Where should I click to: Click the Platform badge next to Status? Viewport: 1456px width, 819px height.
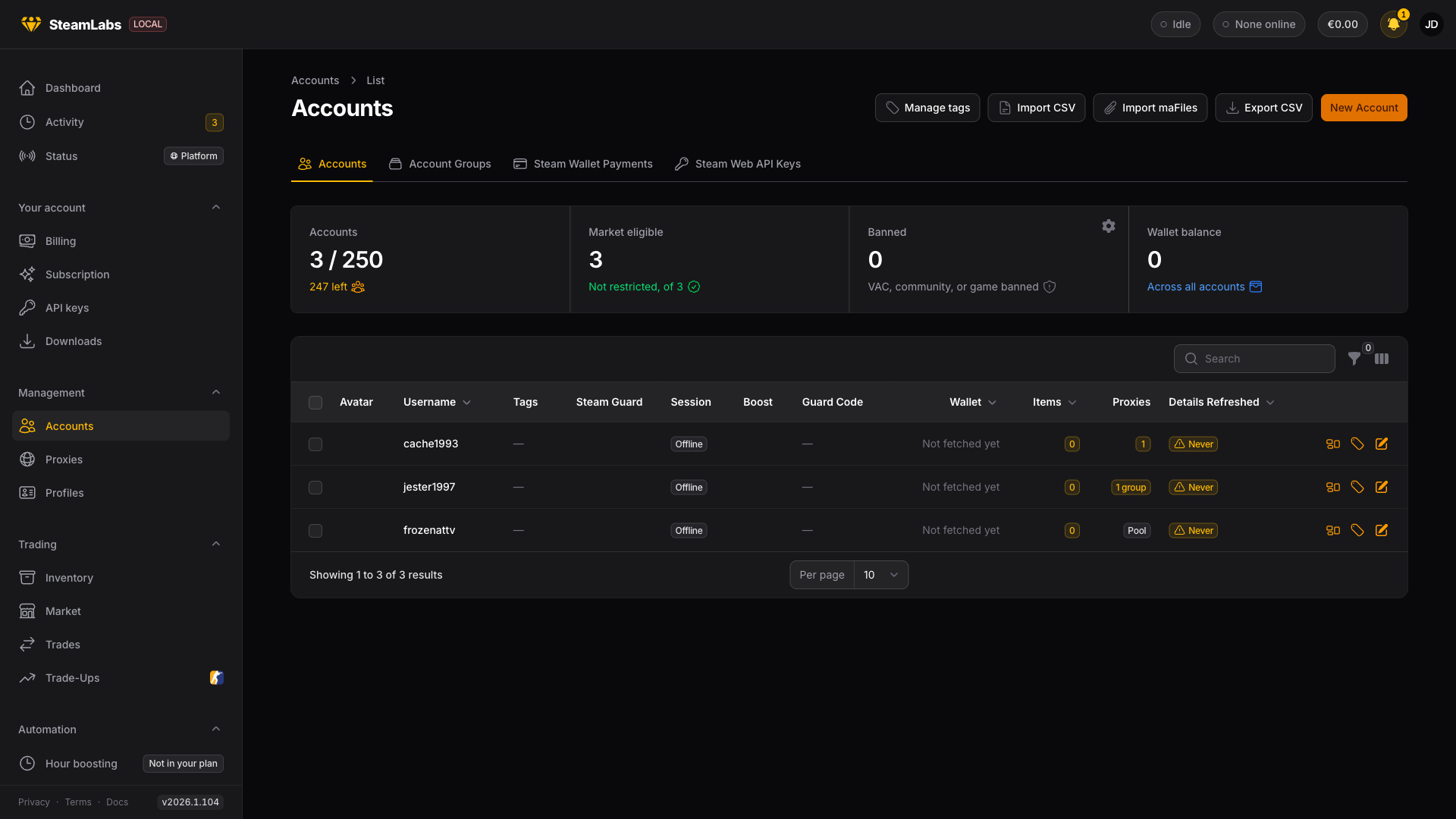194,156
